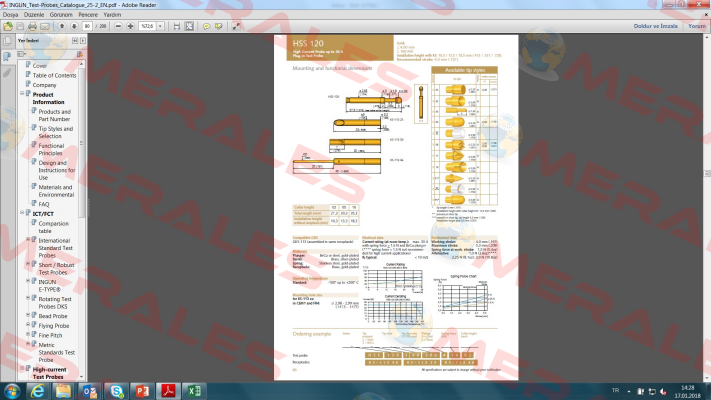Open File Explorer from the taskbar
This screenshot has height=400, width=711.
click(63, 391)
